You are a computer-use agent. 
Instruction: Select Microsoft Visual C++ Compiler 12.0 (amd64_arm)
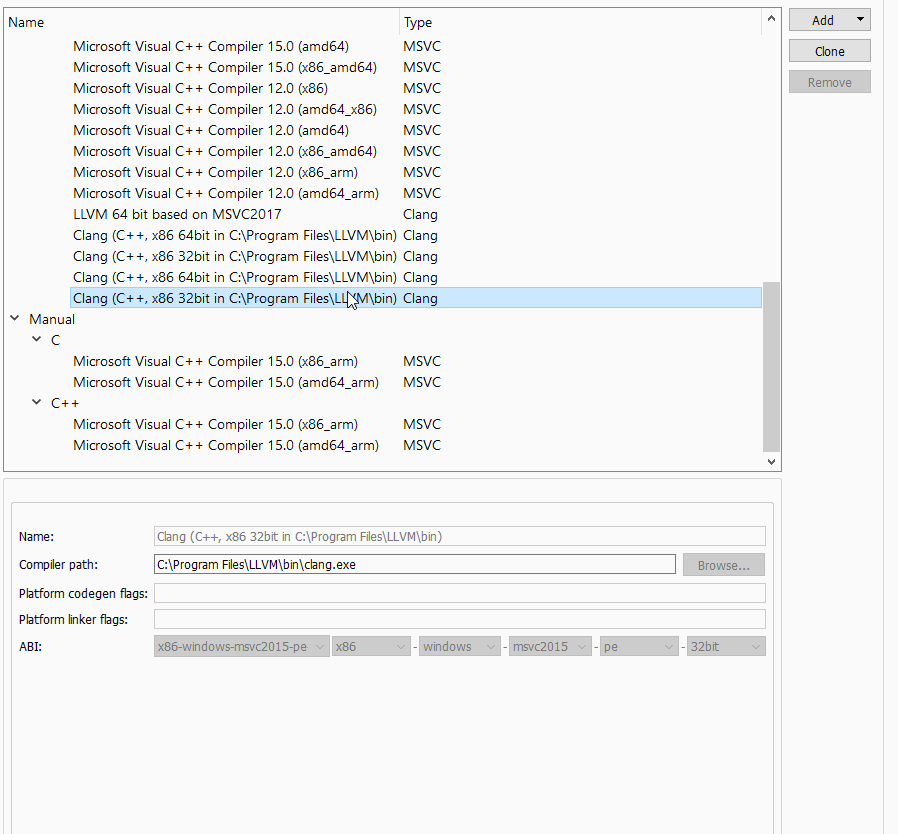tap(226, 194)
